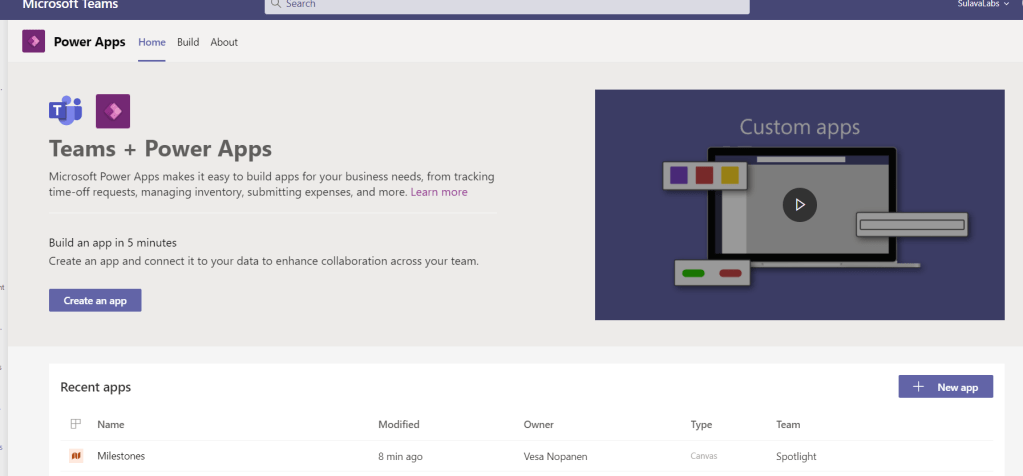Switch to the Home tab

click(x=151, y=42)
